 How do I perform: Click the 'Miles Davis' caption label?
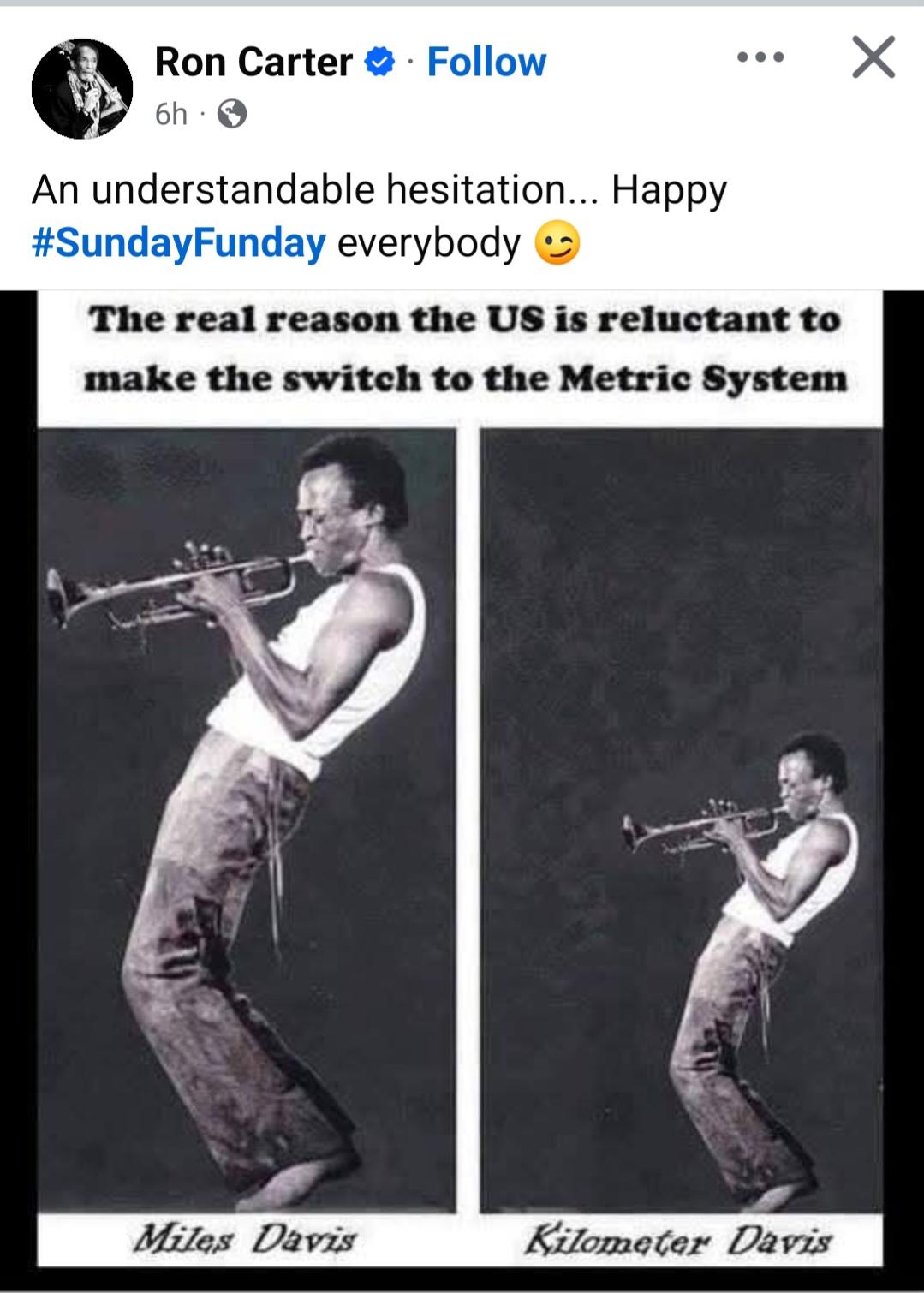pos(244,1238)
